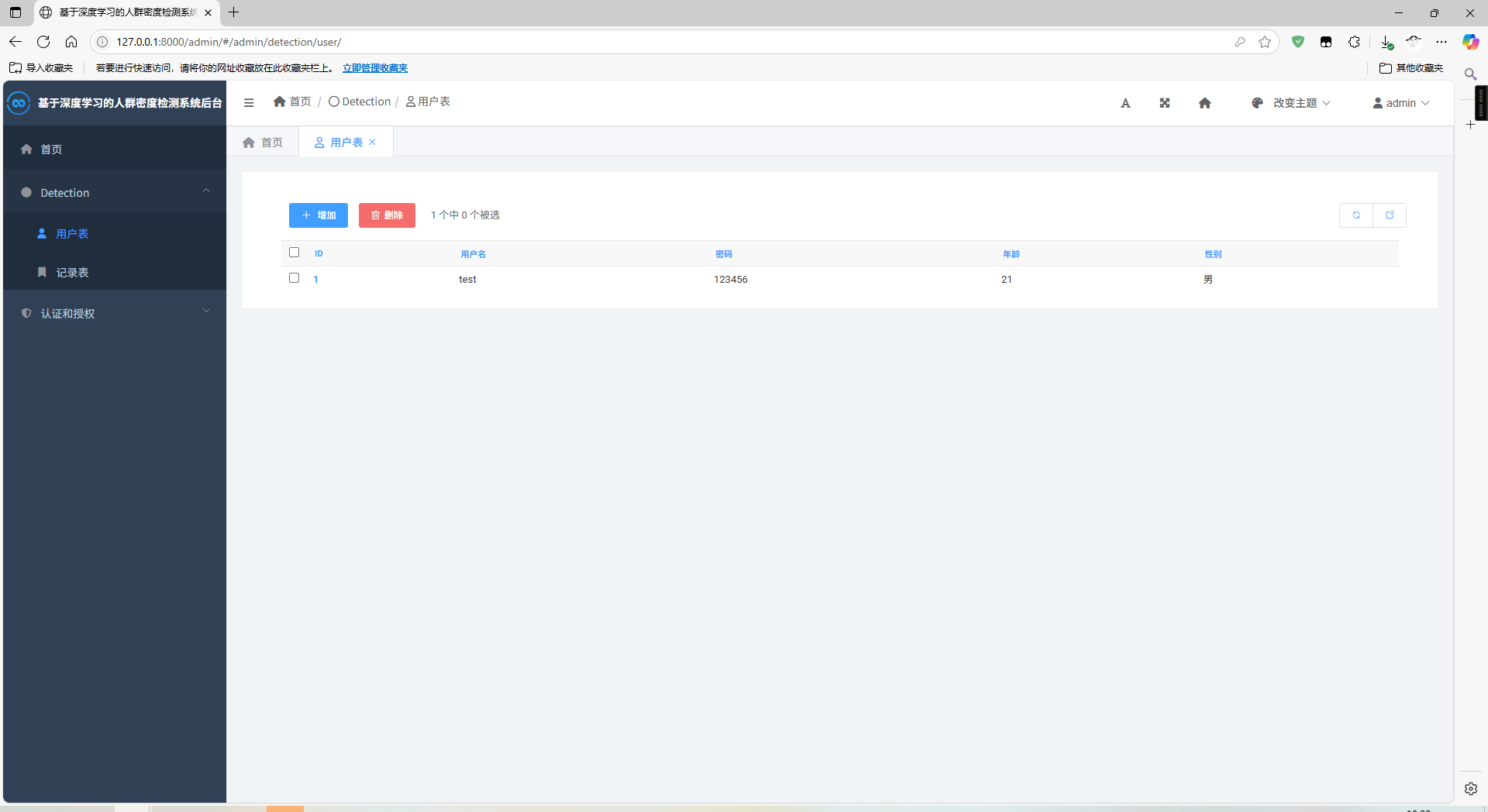Expand the 认证和授权 menu group
This screenshot has height=812, width=1488.
tap(115, 313)
